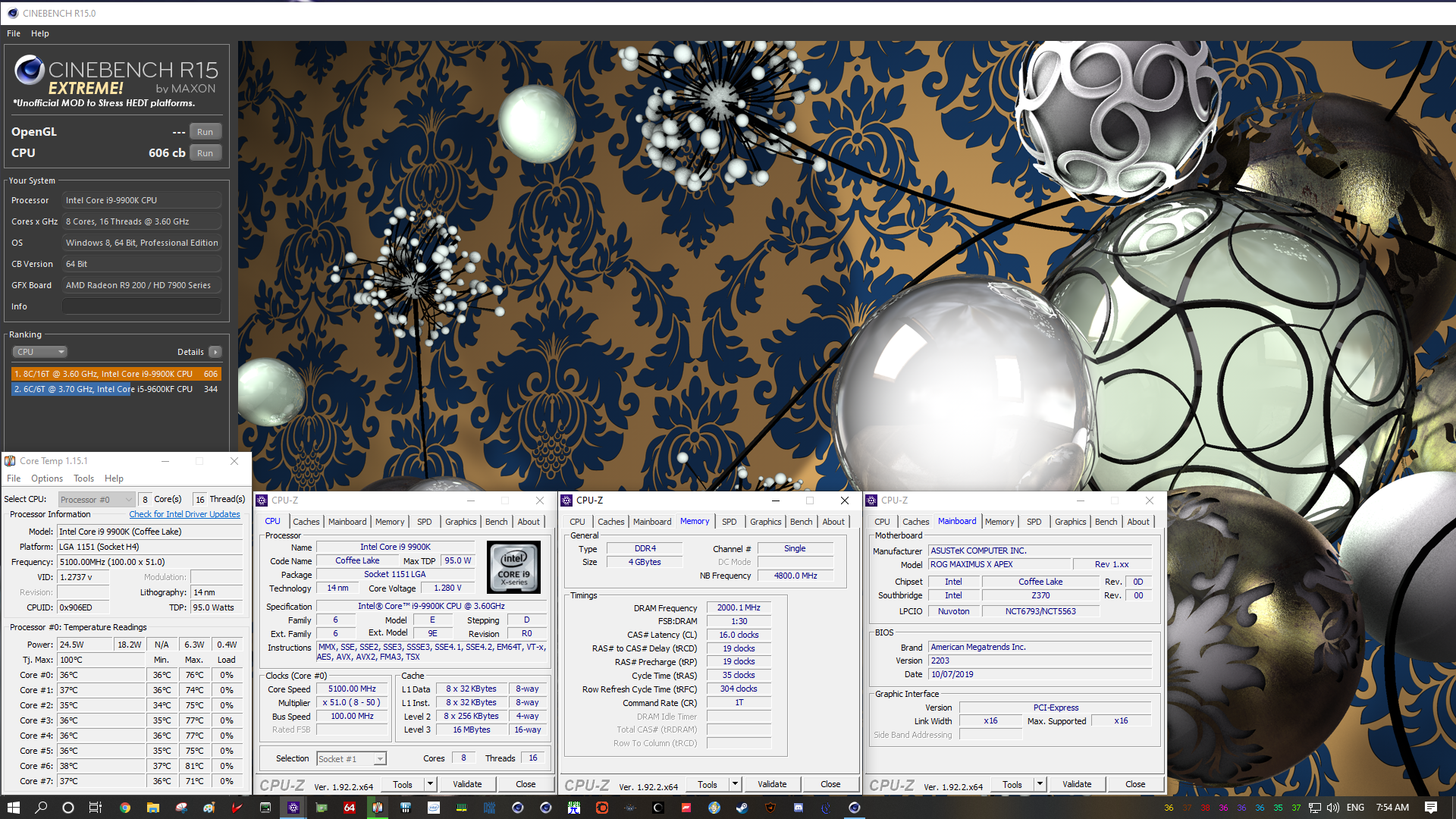1456x819 pixels.
Task: Select SPD tab in CPU-Z Memory window
Action: [x=729, y=522]
